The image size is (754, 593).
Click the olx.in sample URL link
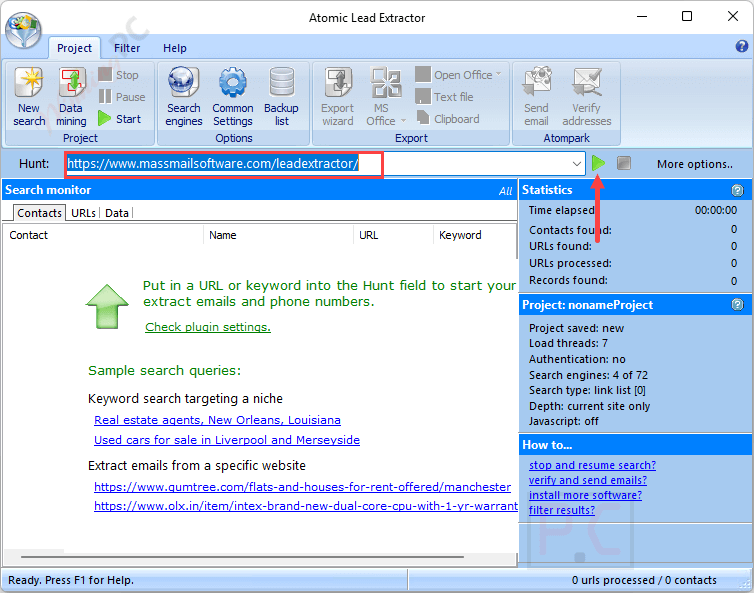[x=306, y=506]
